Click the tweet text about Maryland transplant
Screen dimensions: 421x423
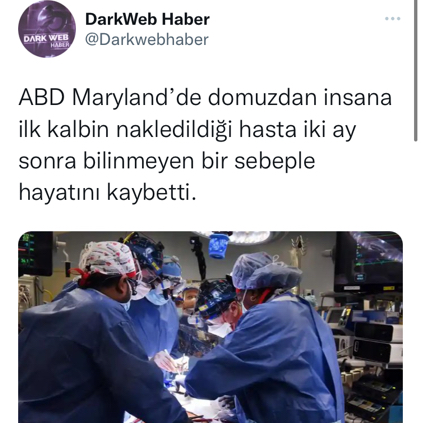pos(205,145)
